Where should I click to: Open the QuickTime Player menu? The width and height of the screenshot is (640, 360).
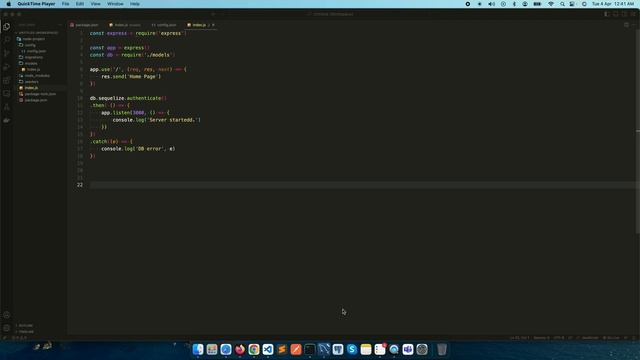point(36,4)
